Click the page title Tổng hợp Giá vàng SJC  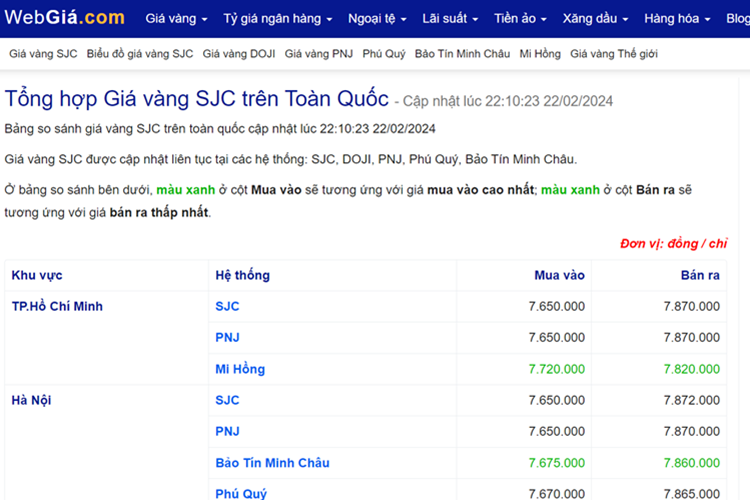coord(197,99)
